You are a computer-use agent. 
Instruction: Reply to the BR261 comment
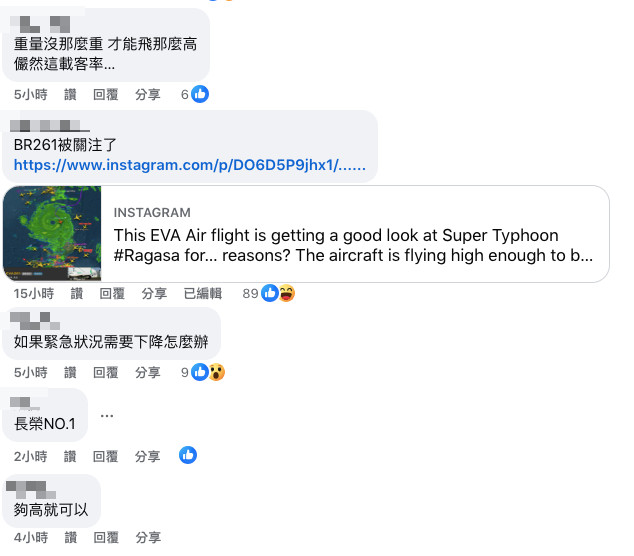click(112, 294)
